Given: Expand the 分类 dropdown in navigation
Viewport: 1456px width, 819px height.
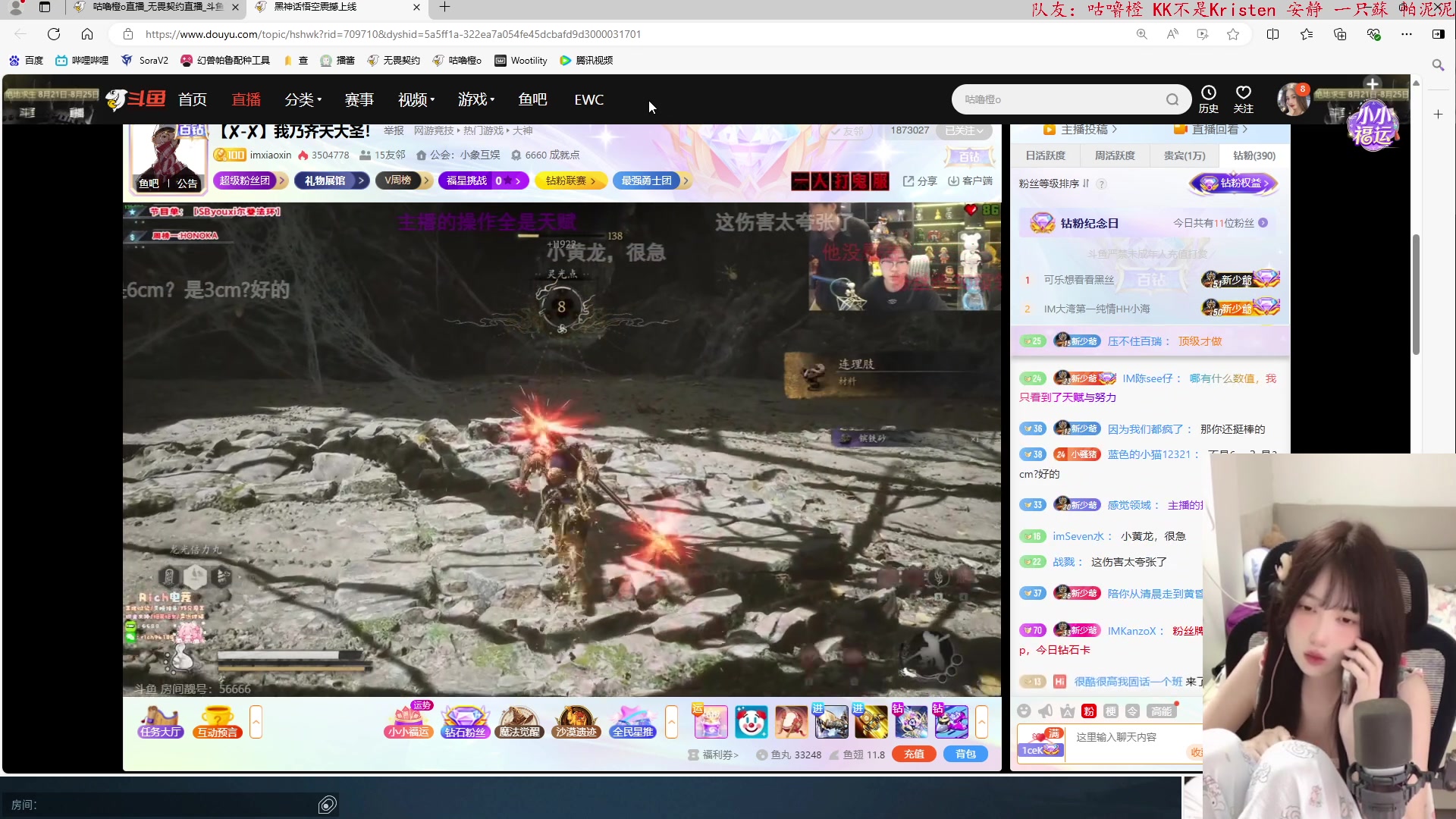Looking at the screenshot, I should click(303, 99).
